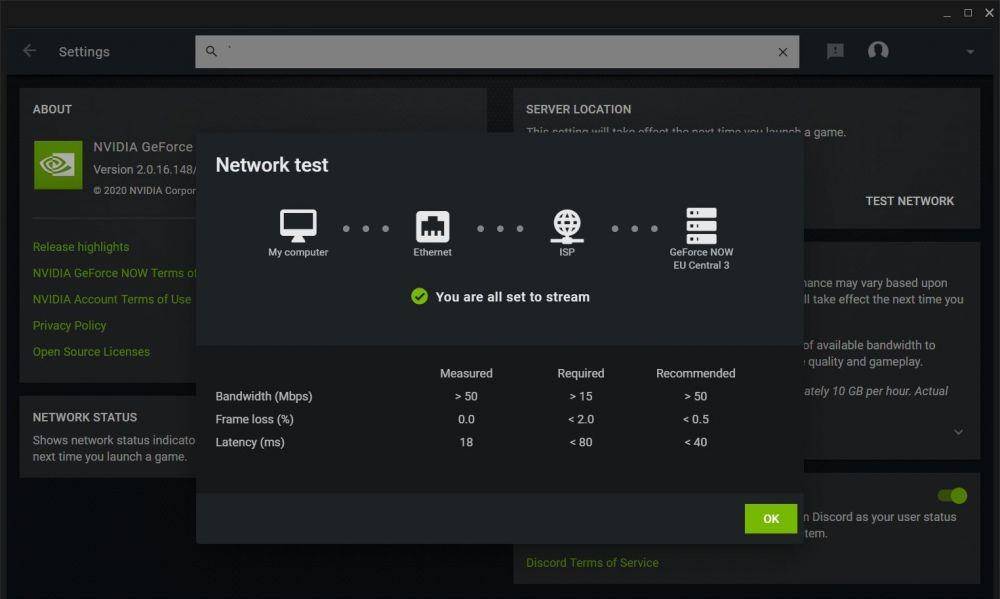Click the 'Recommended' column header
This screenshot has height=599, width=1000.
pyautogui.click(x=695, y=373)
